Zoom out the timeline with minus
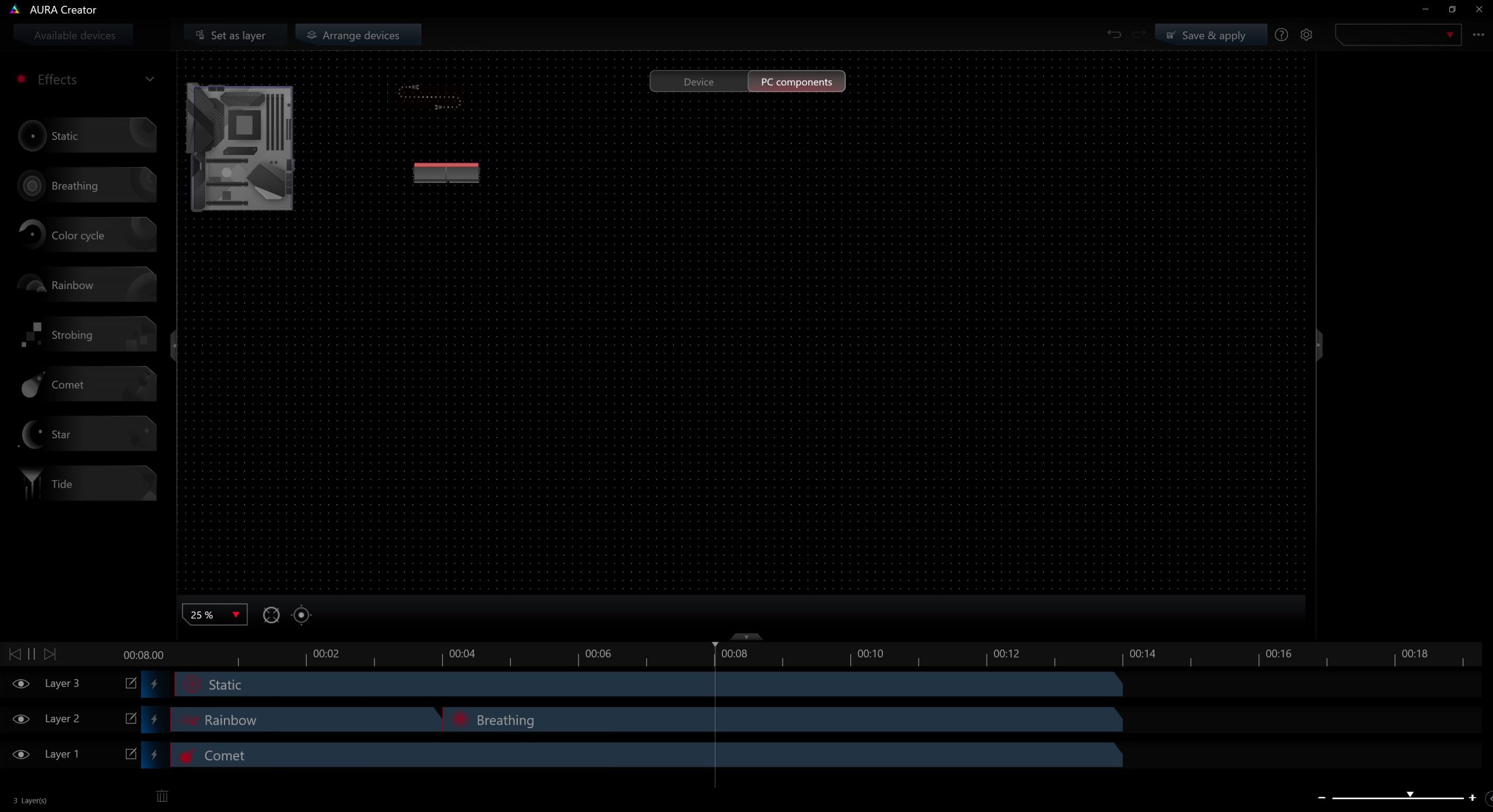The width and height of the screenshot is (1493, 812). point(1322,797)
